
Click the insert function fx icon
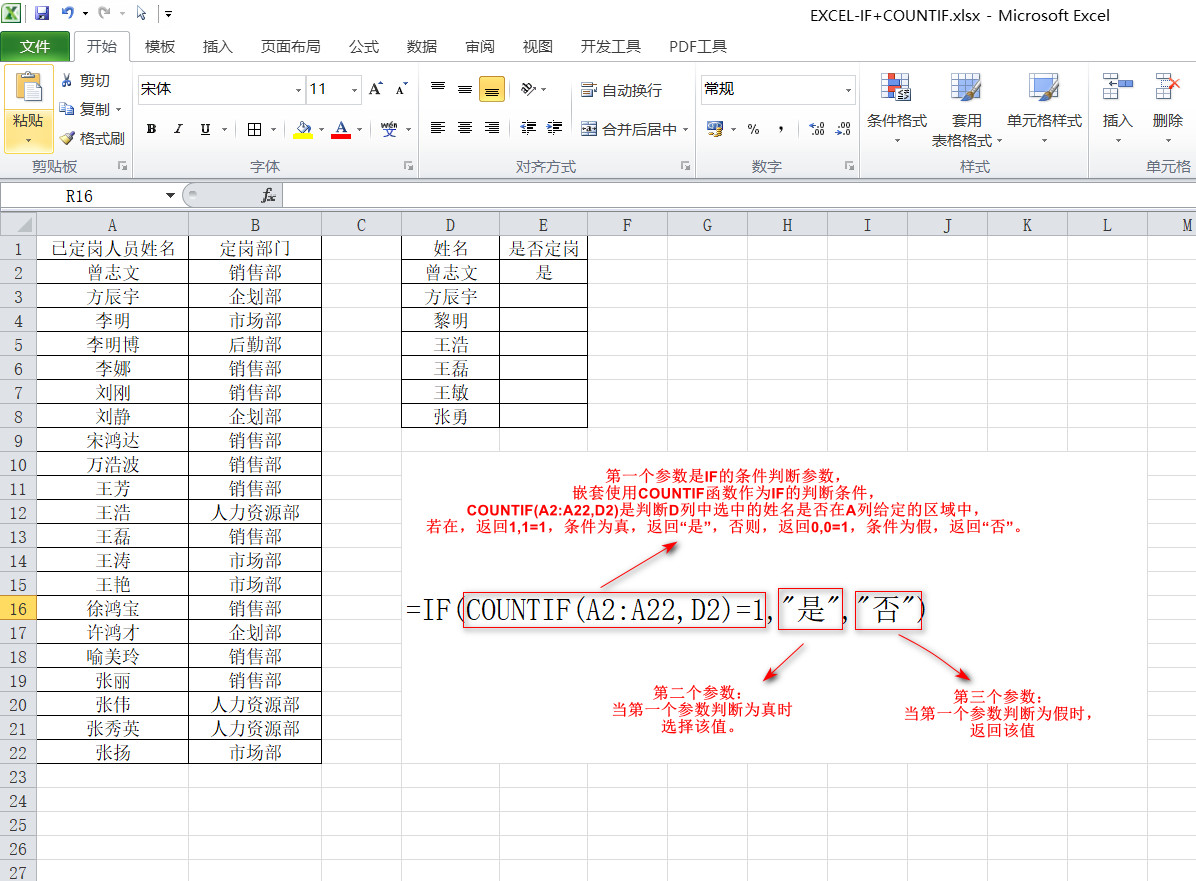tap(268, 196)
